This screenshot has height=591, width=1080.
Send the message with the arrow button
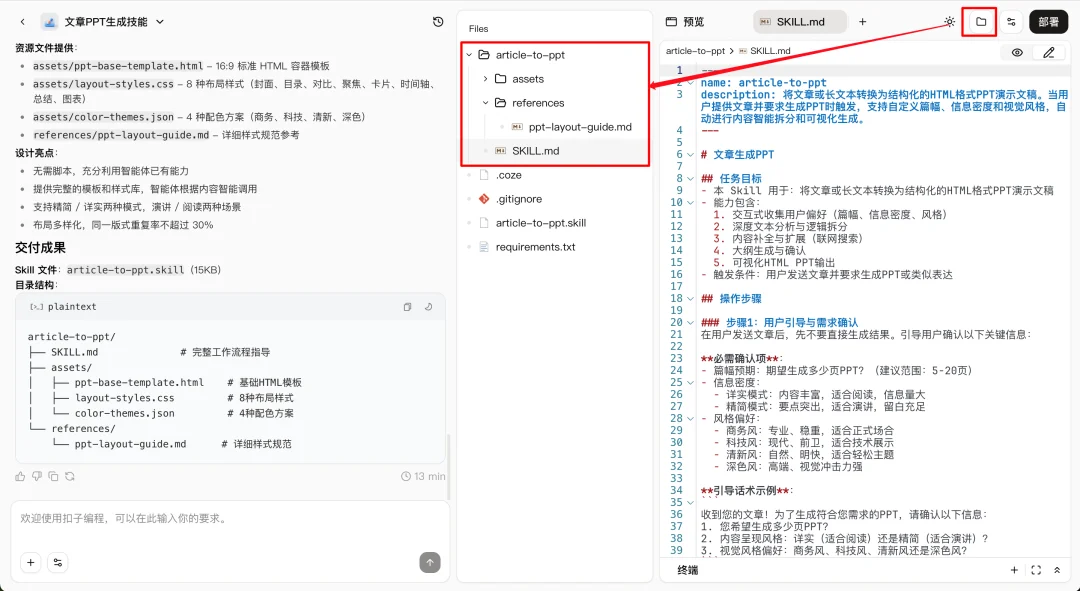tap(429, 562)
